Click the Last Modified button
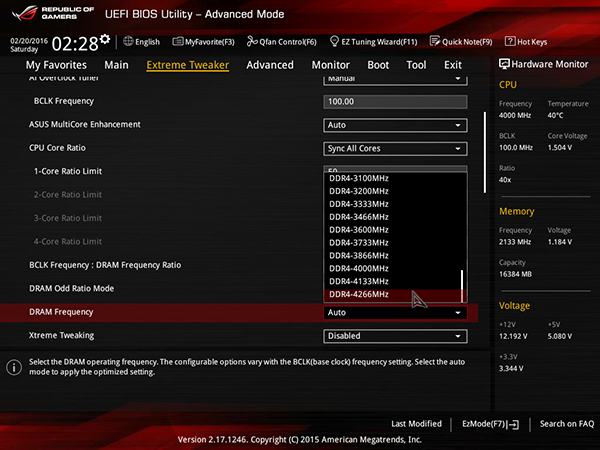Viewport: 600px width, 450px height. point(416,424)
